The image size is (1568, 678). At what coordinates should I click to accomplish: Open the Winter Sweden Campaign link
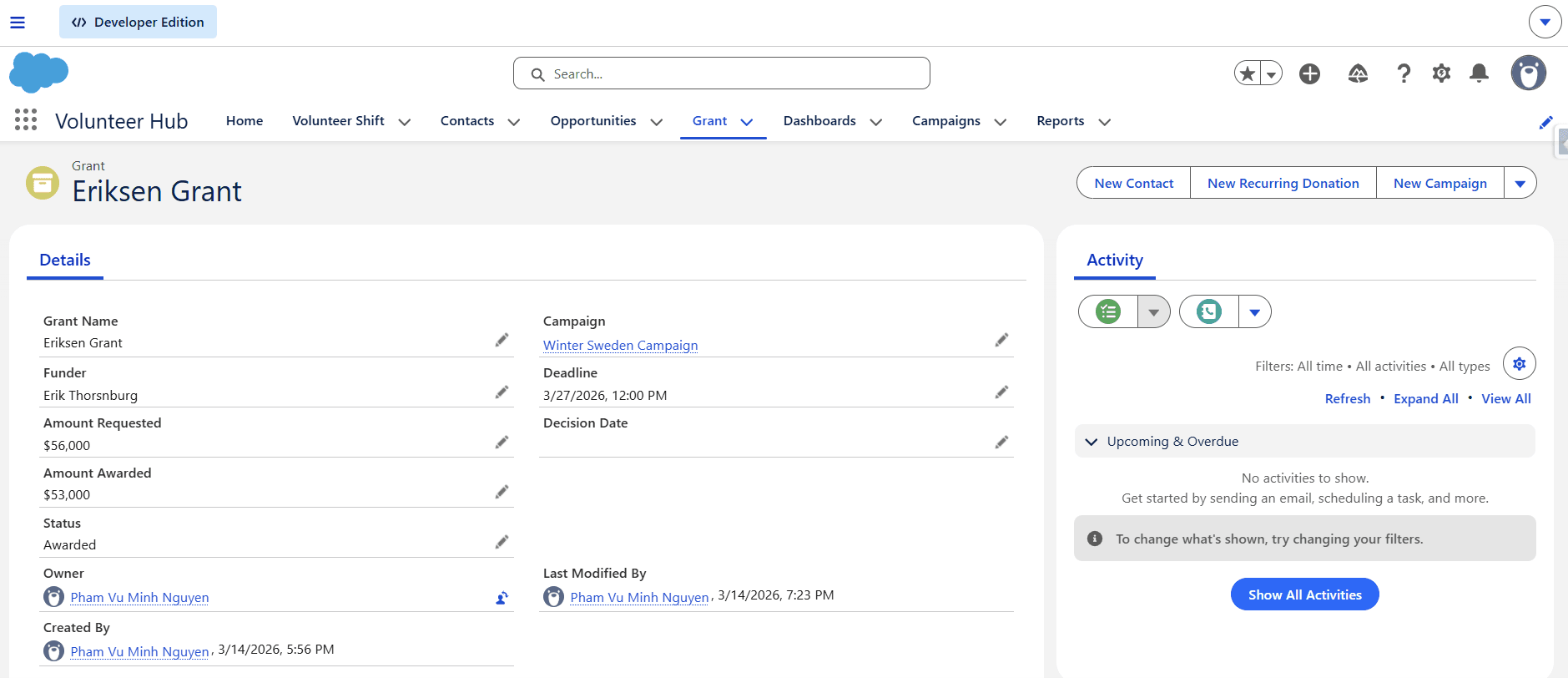[x=621, y=346]
